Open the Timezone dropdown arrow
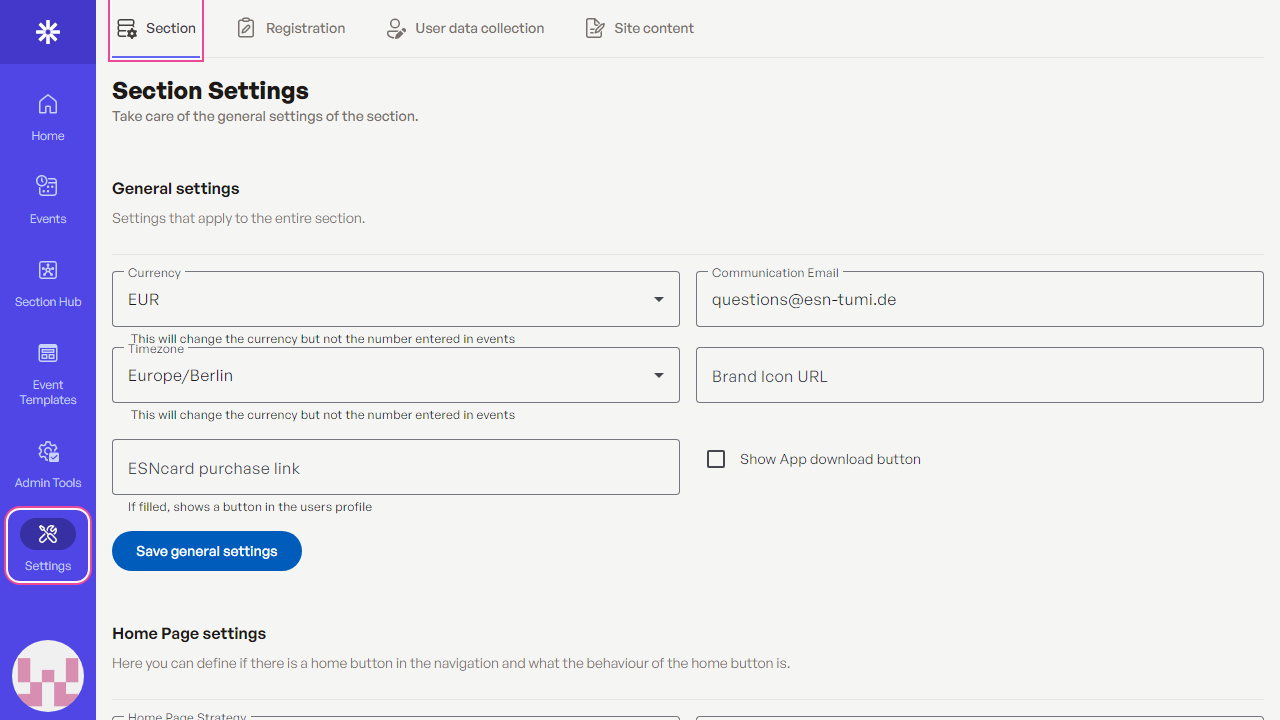The width and height of the screenshot is (1280, 720). coord(658,376)
